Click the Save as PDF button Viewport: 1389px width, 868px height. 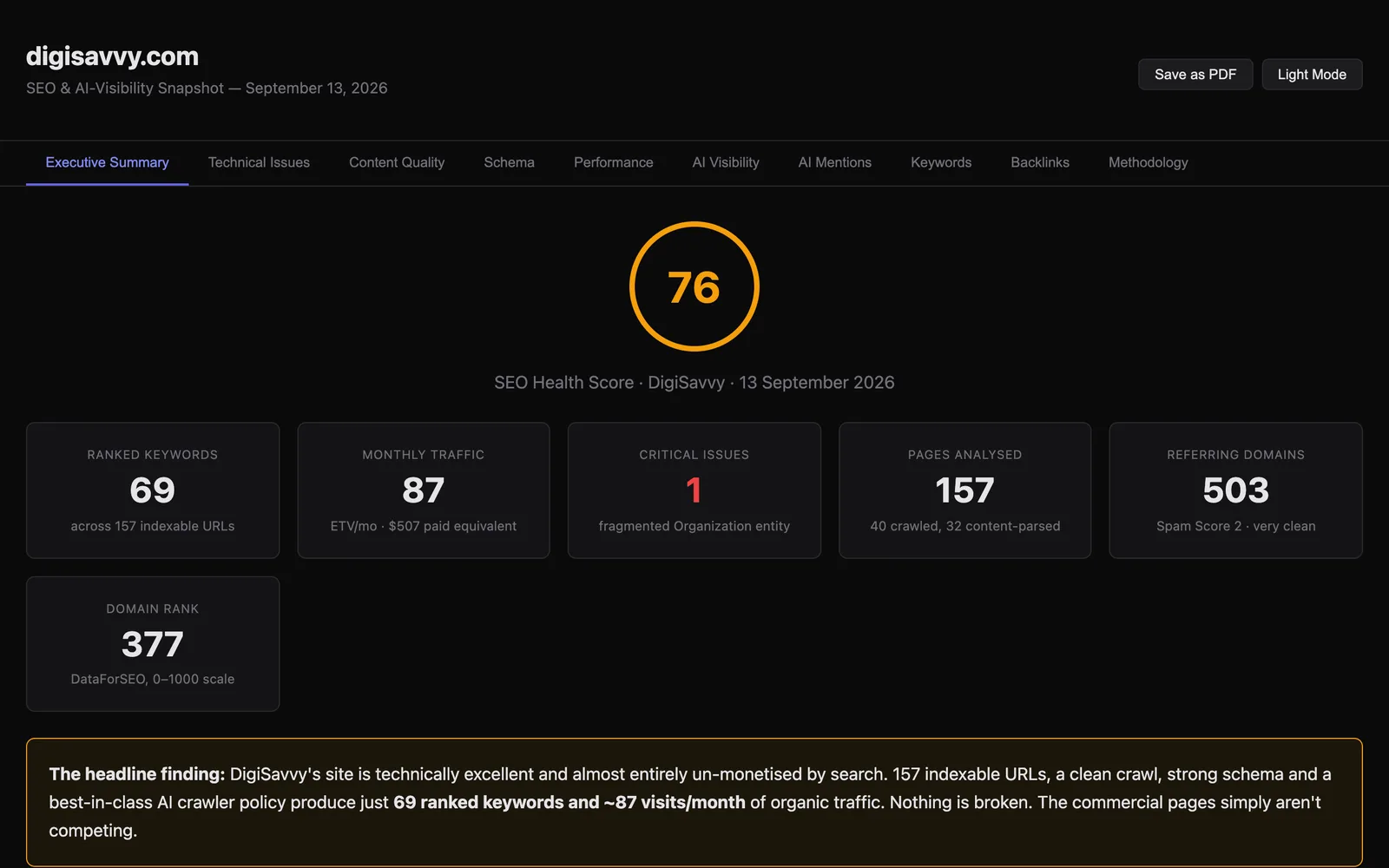point(1195,75)
